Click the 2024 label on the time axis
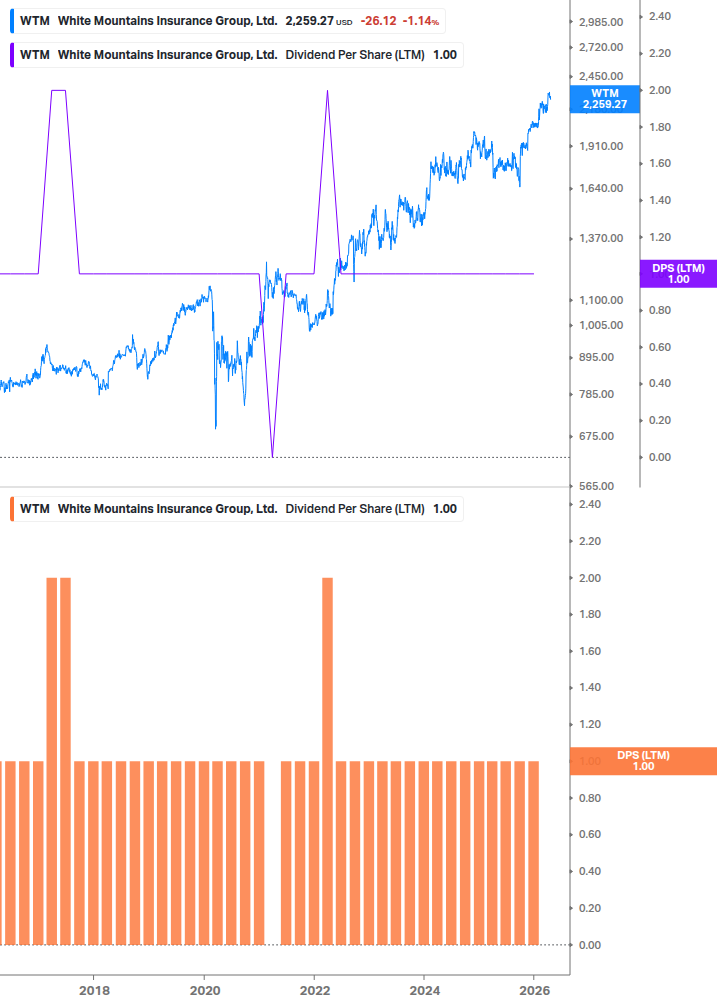Screen dimensions: 717x1005 tap(425, 990)
